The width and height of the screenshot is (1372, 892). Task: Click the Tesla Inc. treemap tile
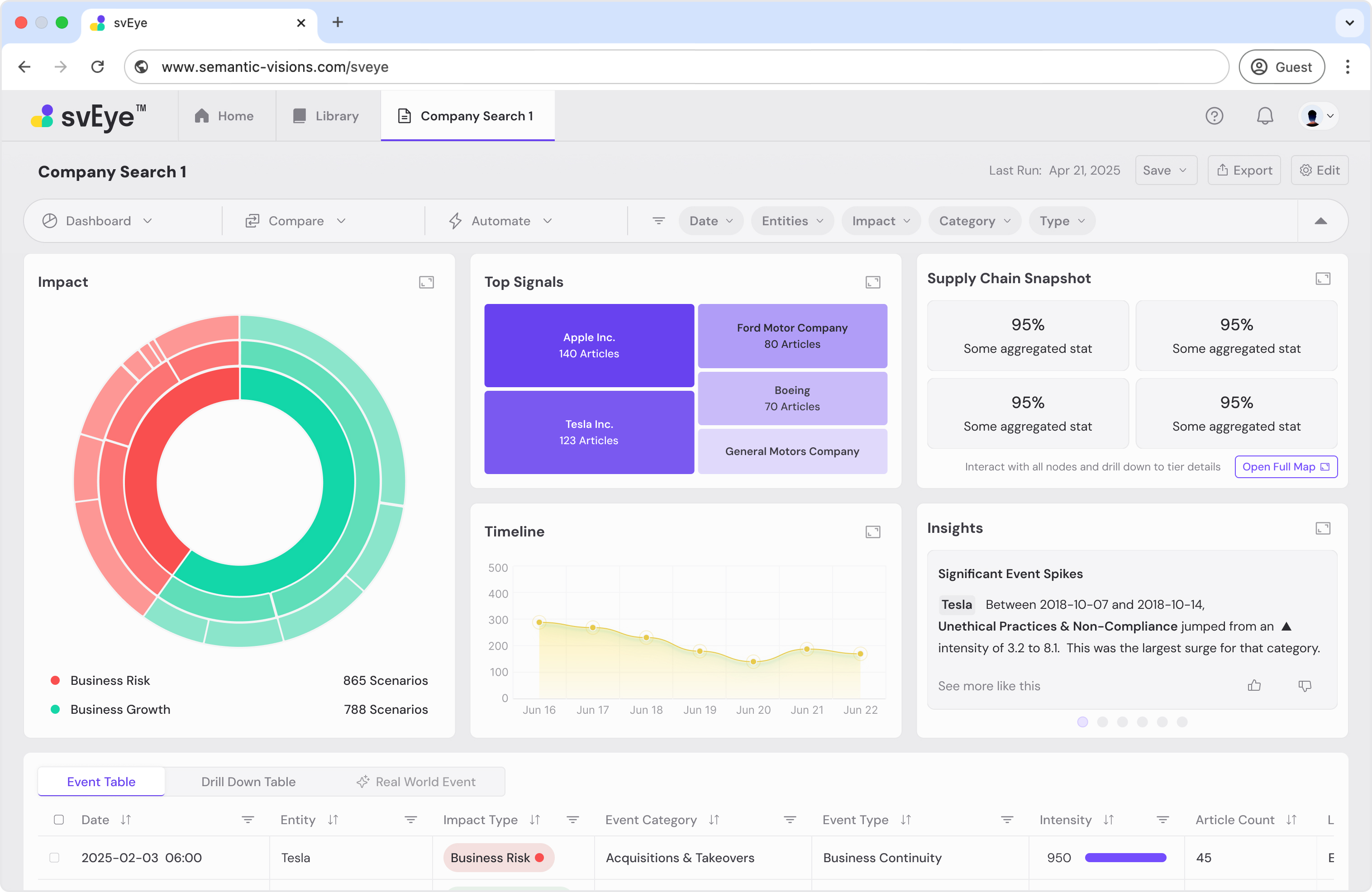[x=589, y=432]
